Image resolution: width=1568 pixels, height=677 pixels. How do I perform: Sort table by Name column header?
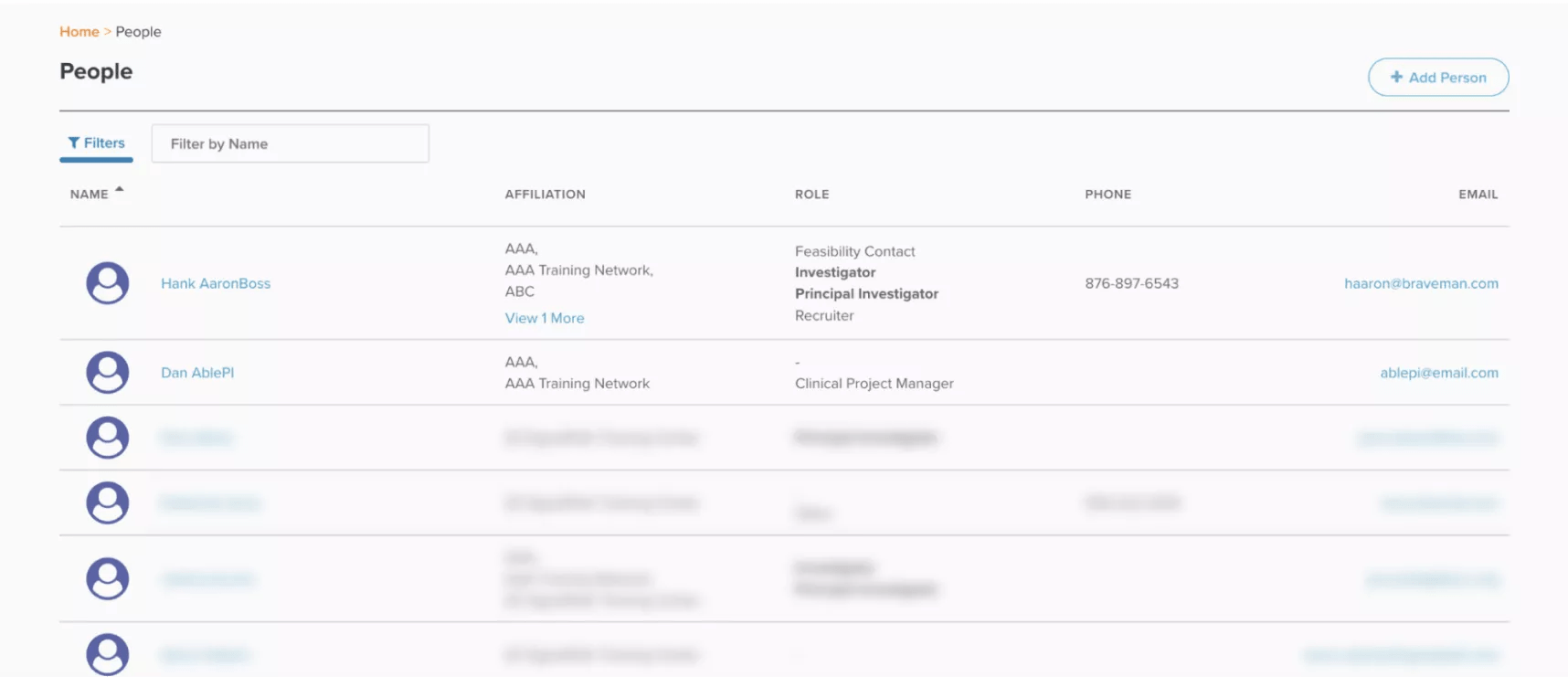(90, 195)
